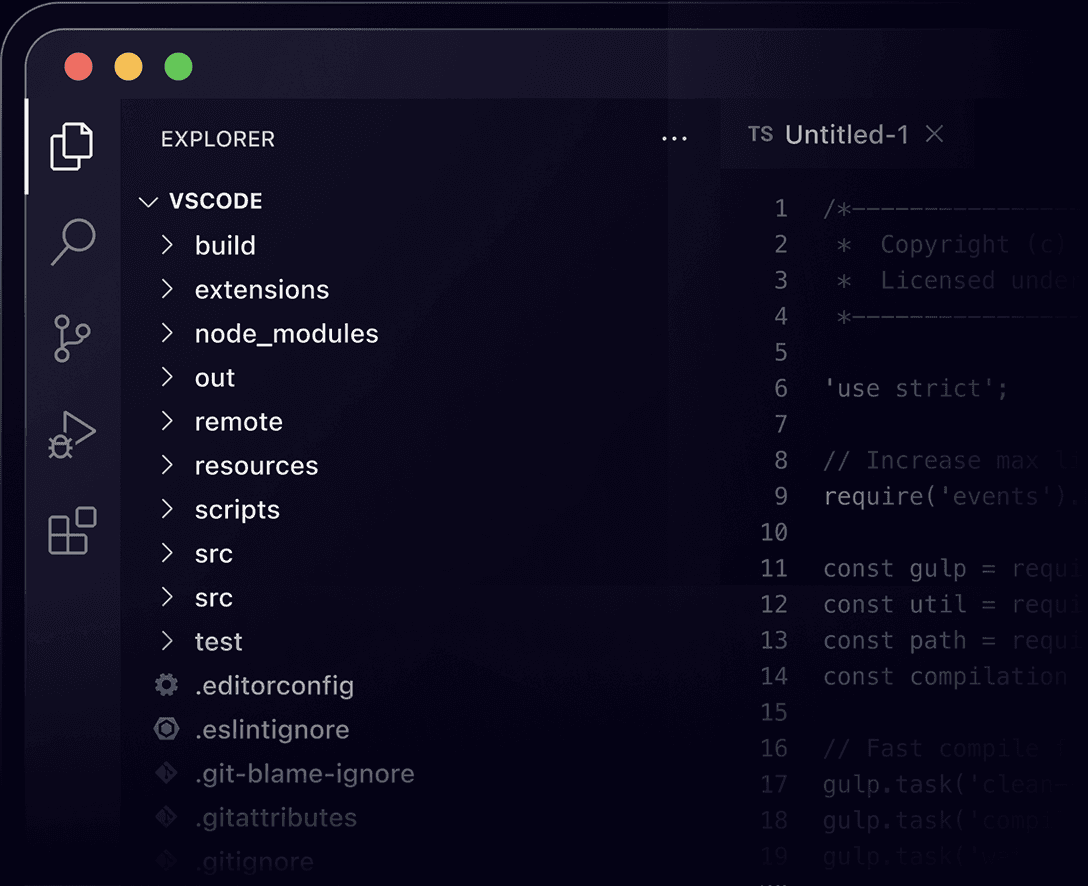Open the Extensions blocks icon in activity bar
1088x886 pixels.
point(72,531)
